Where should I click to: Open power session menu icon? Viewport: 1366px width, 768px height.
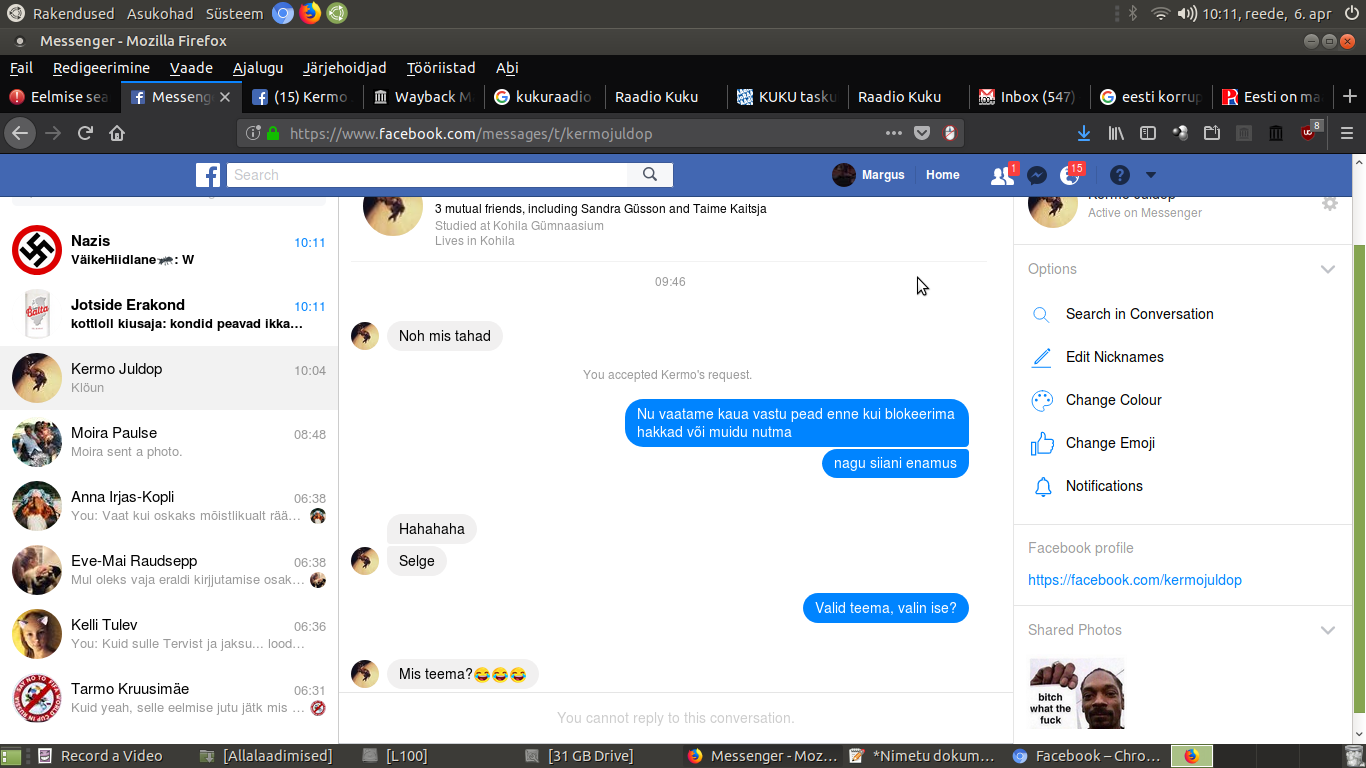point(1352,13)
